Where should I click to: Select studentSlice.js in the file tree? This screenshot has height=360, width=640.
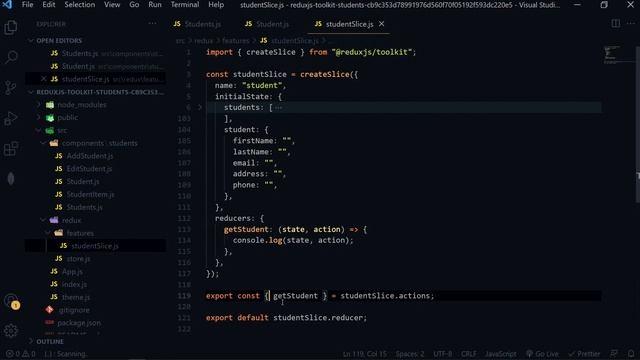[95, 246]
